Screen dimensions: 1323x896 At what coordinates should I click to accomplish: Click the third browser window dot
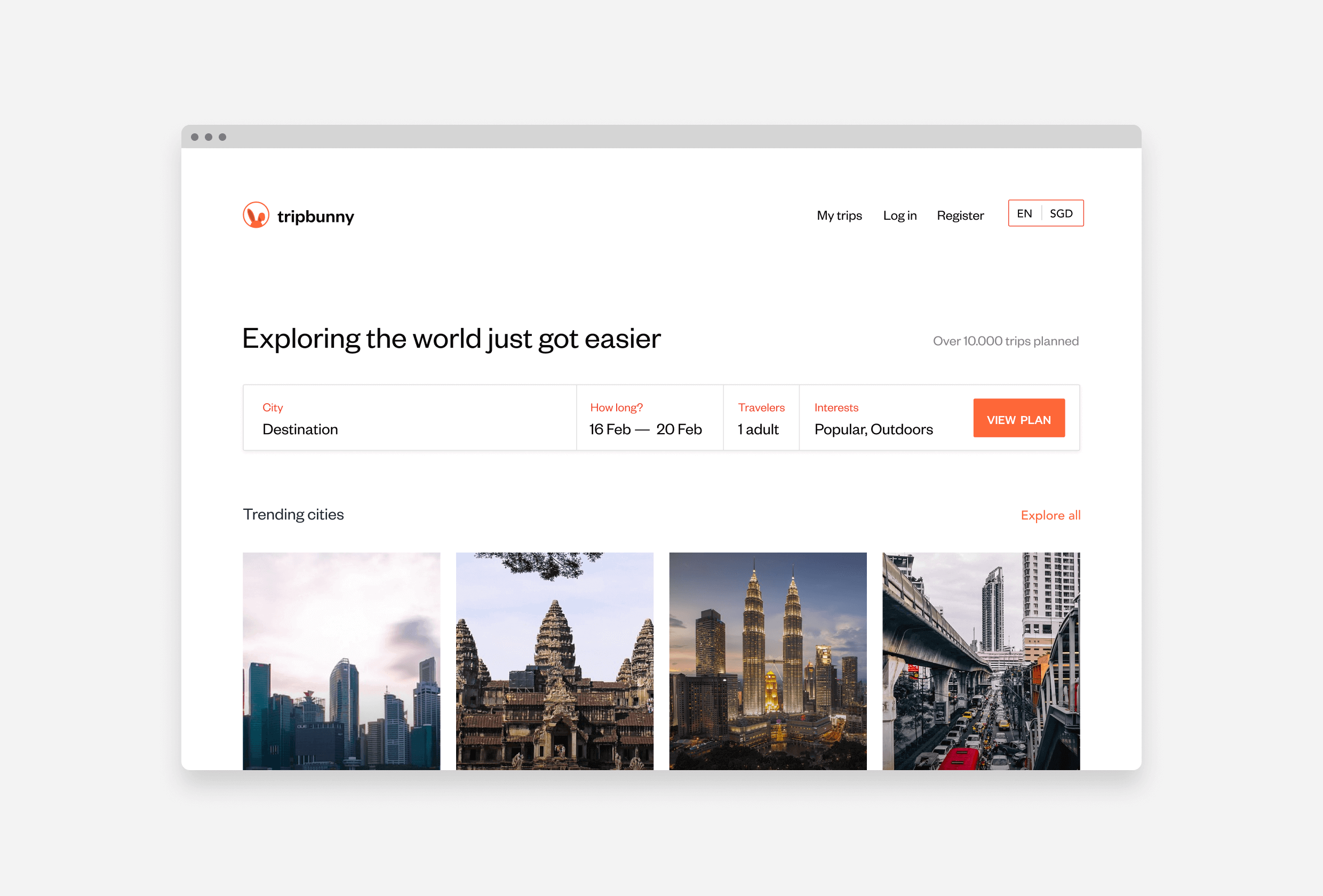(222, 137)
